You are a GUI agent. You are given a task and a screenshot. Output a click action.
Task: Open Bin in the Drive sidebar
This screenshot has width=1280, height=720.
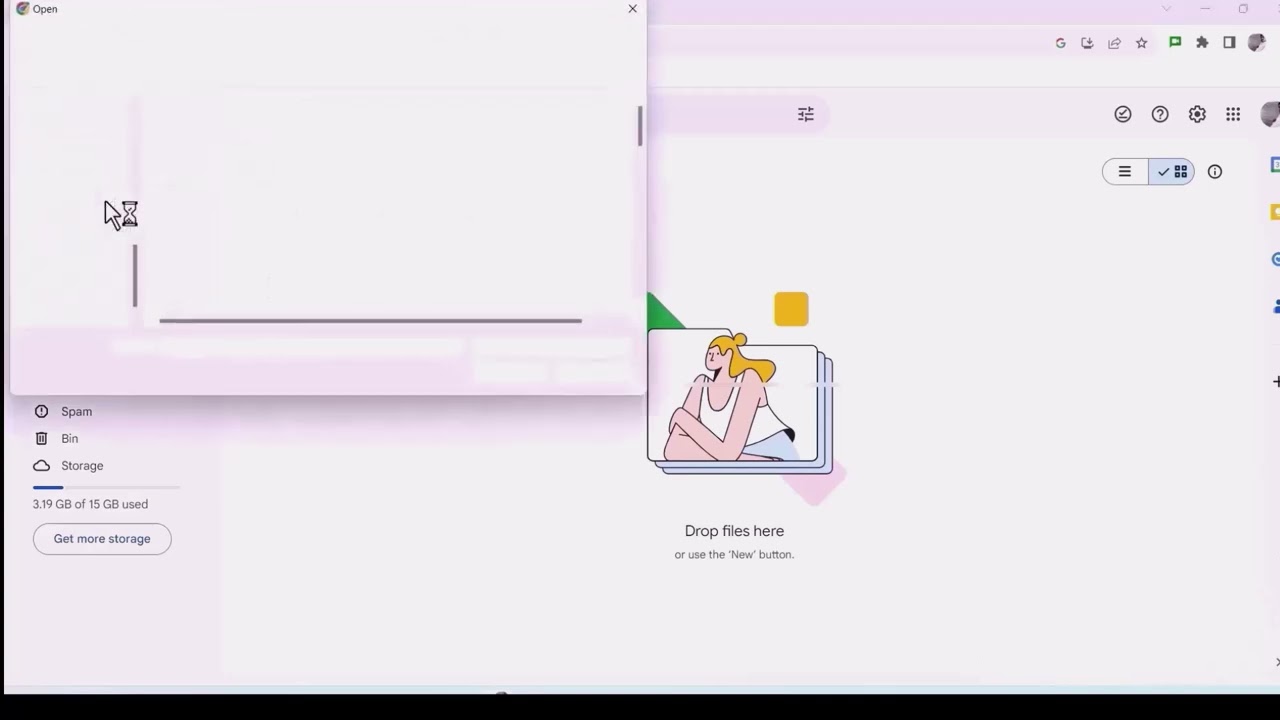(69, 438)
